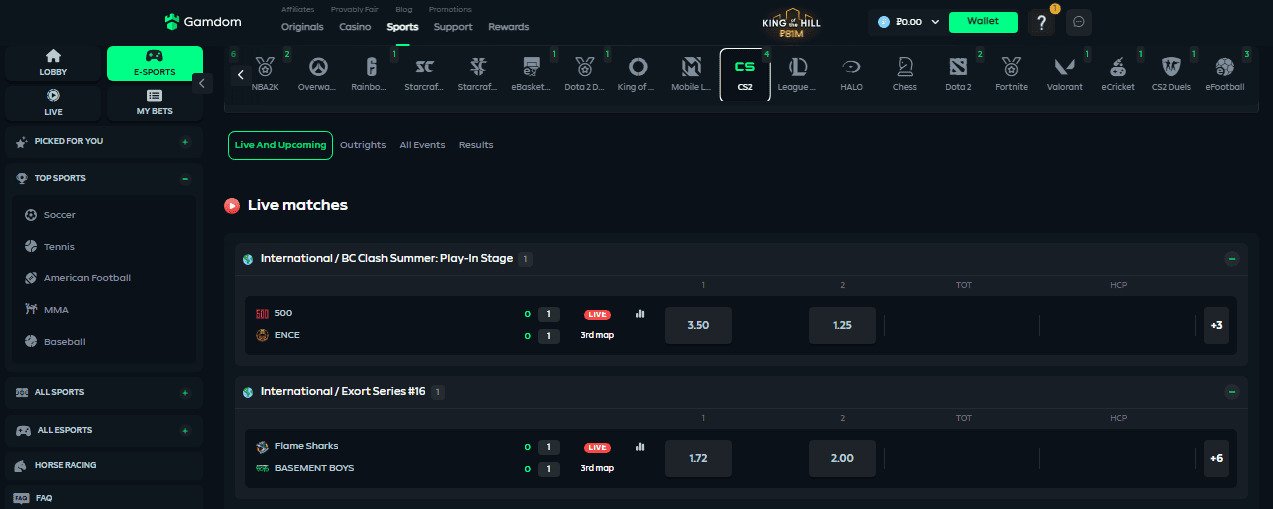The height and width of the screenshot is (509, 1273).
Task: Open statistics icon for 500 vs ENCE
Action: 640,313
